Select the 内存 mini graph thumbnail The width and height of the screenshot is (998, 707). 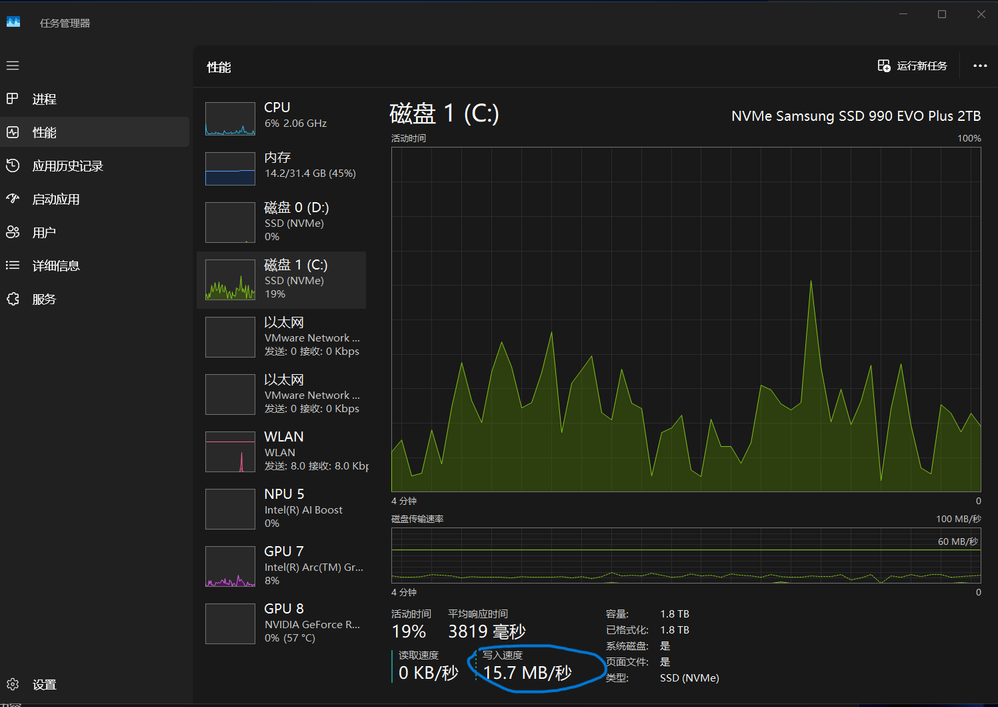(x=230, y=169)
